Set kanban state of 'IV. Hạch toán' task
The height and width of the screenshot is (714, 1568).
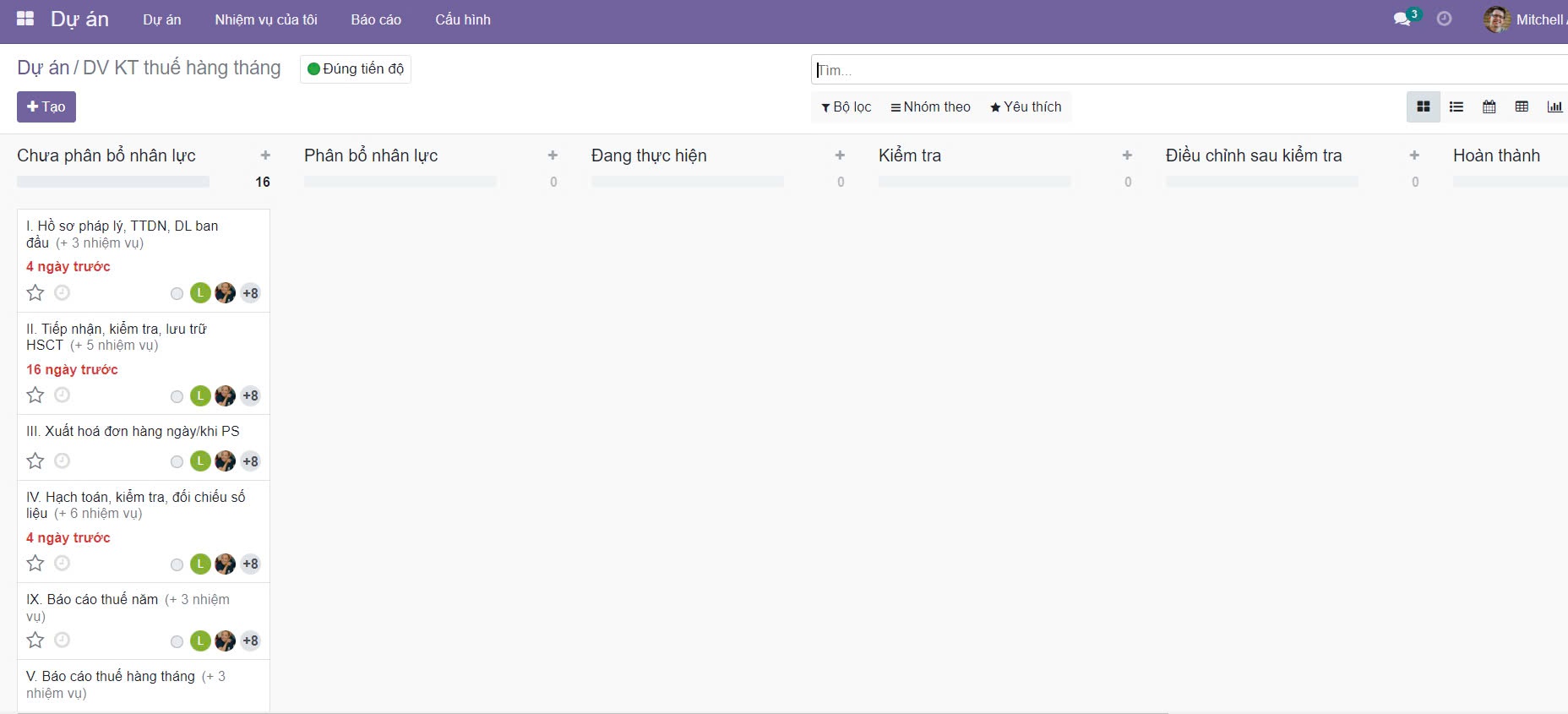(x=177, y=564)
